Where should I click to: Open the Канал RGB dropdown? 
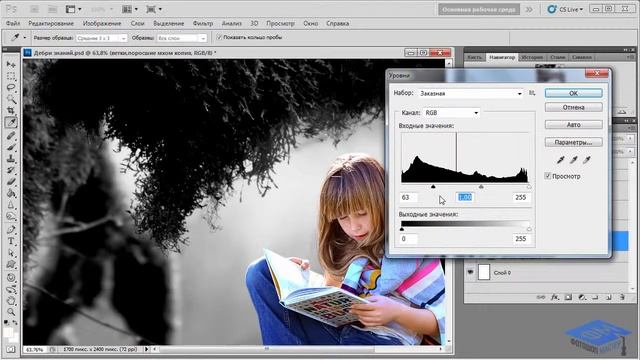(451, 113)
